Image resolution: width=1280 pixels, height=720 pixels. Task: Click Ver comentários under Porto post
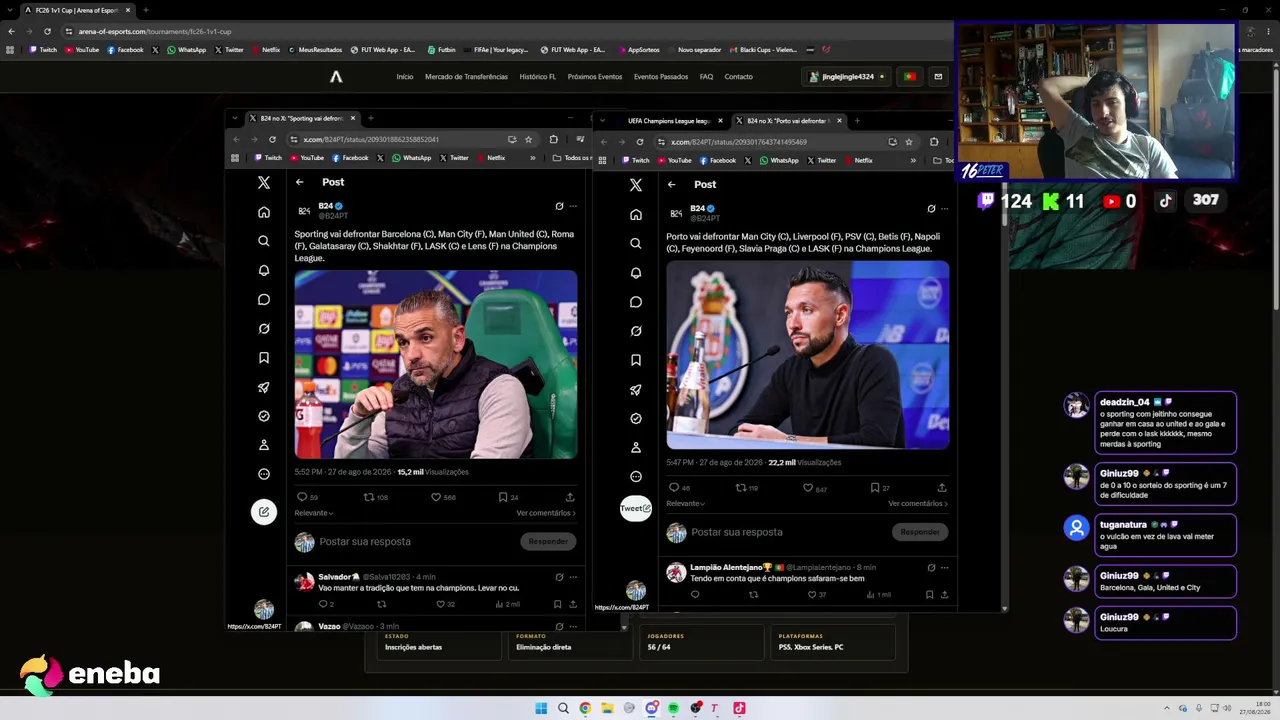[918, 504]
